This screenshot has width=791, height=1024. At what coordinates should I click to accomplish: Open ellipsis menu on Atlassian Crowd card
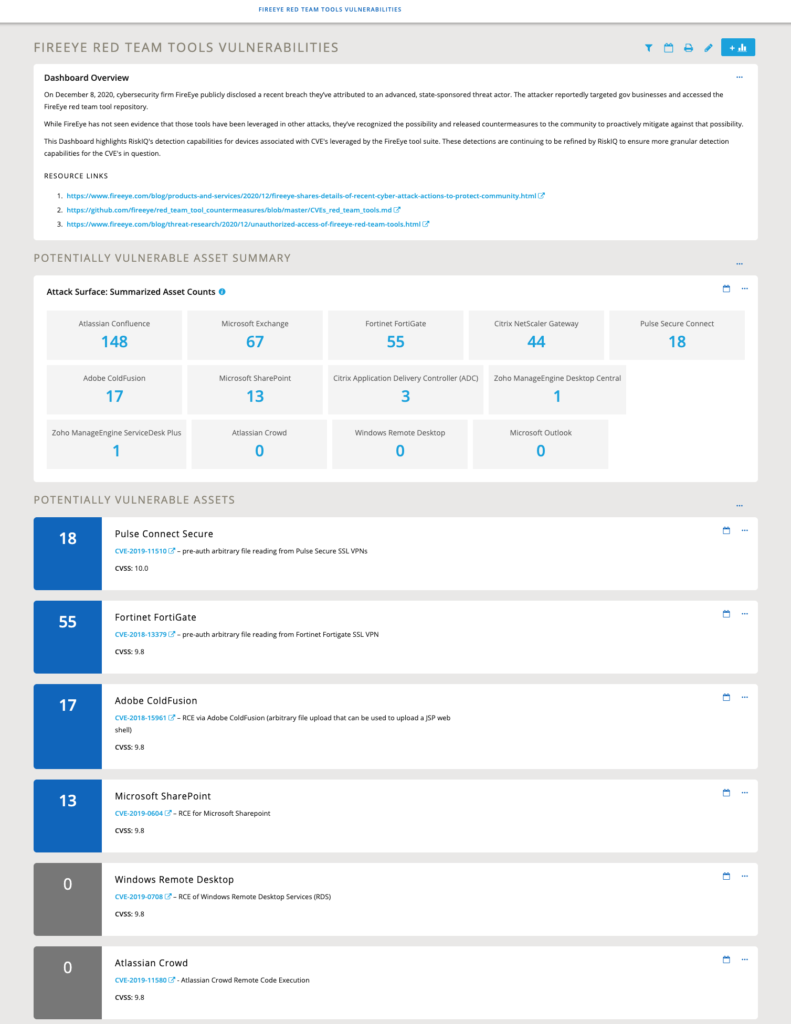point(745,960)
